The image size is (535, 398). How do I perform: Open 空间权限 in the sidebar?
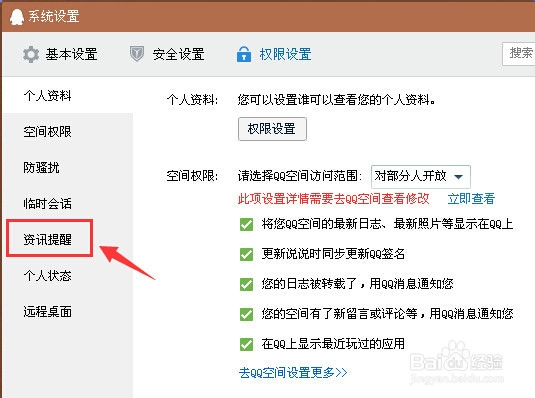[x=47, y=132]
